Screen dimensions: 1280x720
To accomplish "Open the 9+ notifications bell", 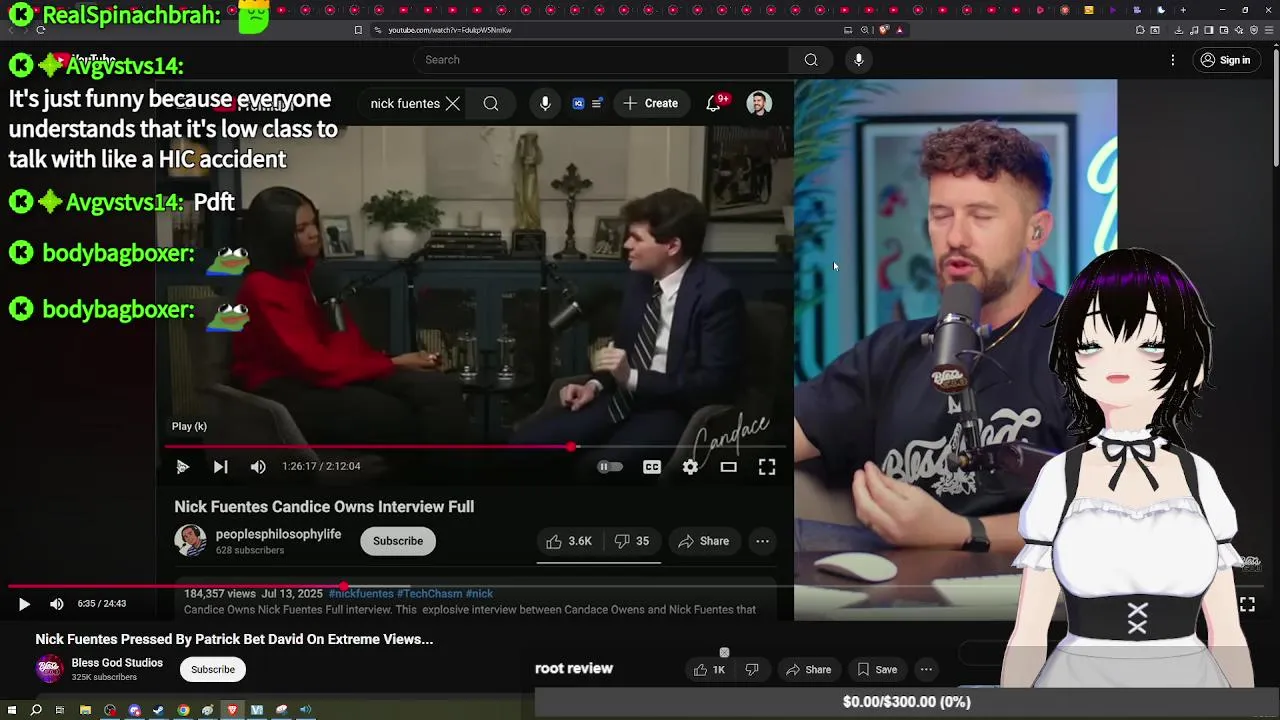I will coord(714,103).
